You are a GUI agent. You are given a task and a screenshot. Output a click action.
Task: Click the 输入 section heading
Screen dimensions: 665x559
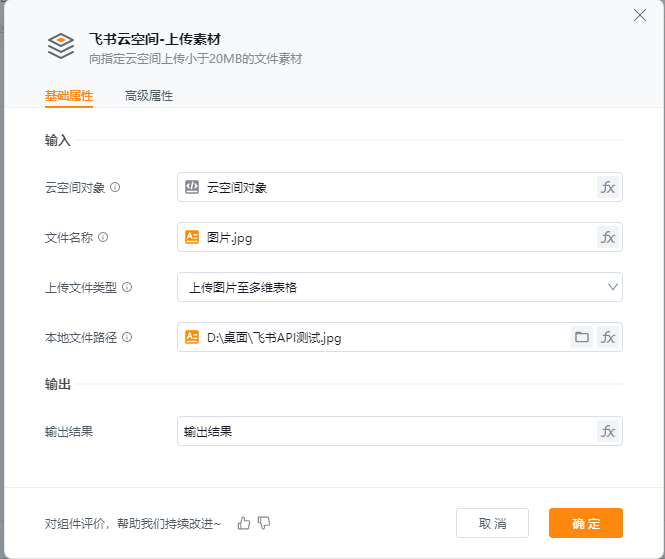click(58, 140)
